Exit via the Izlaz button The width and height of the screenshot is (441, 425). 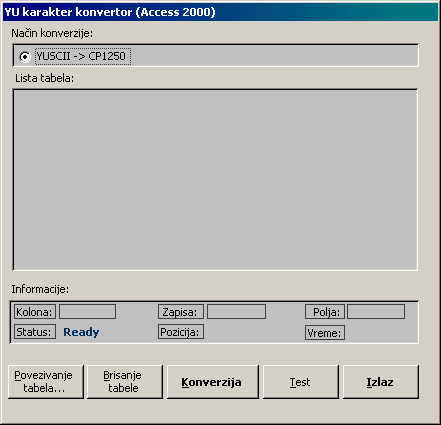tap(381, 382)
